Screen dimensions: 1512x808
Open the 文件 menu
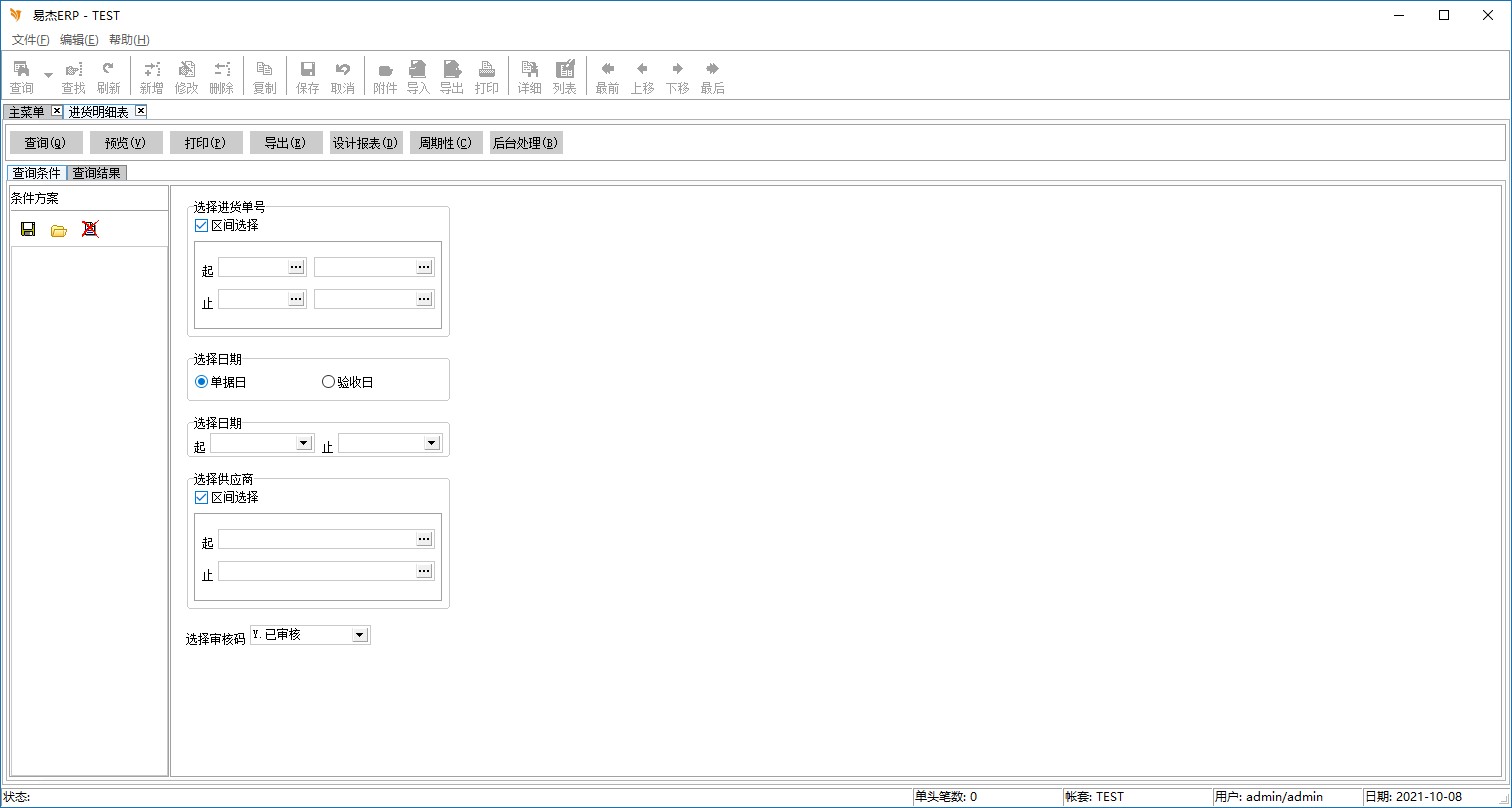pyautogui.click(x=30, y=40)
